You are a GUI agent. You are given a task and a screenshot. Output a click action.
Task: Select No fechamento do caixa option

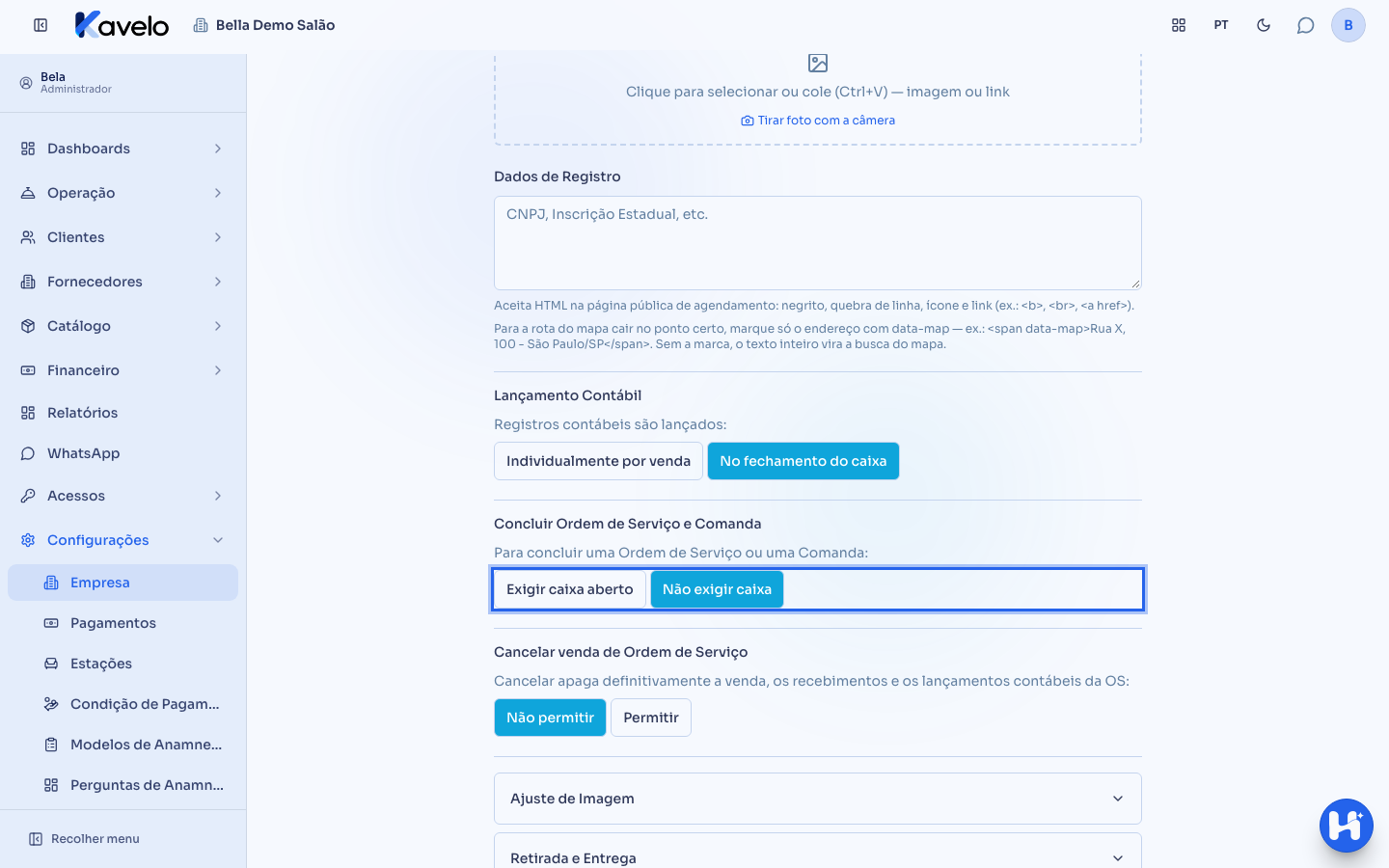803,461
